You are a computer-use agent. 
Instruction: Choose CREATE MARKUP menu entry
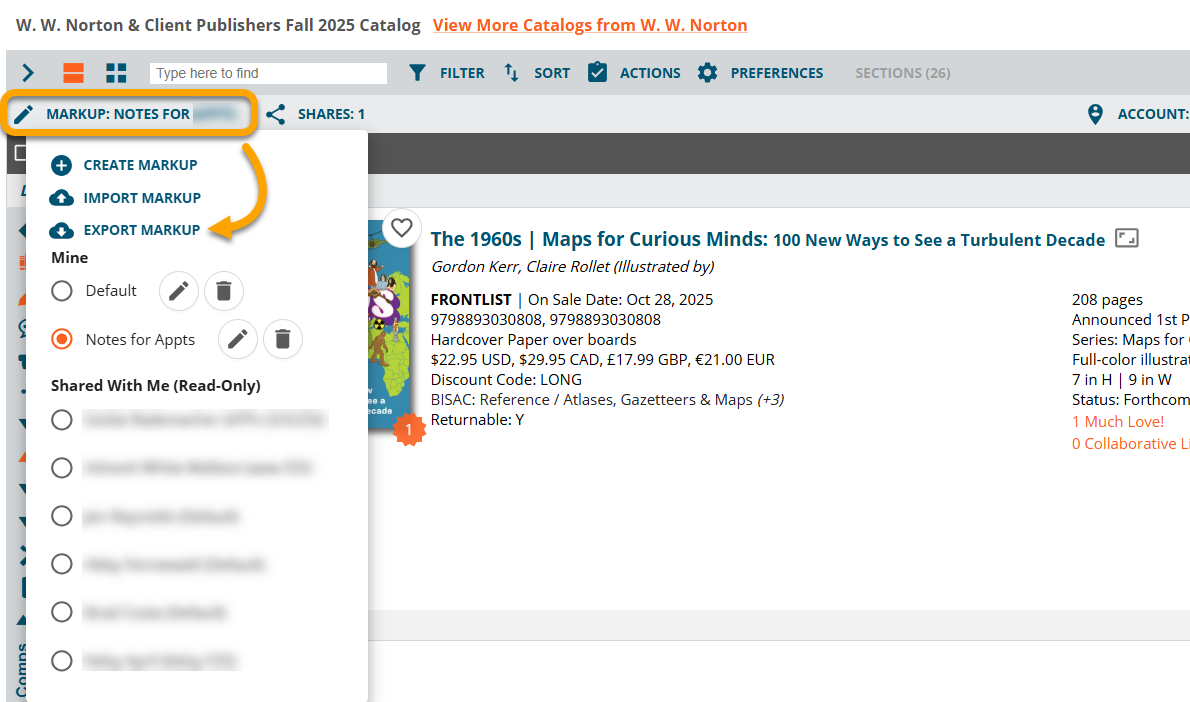[140, 165]
